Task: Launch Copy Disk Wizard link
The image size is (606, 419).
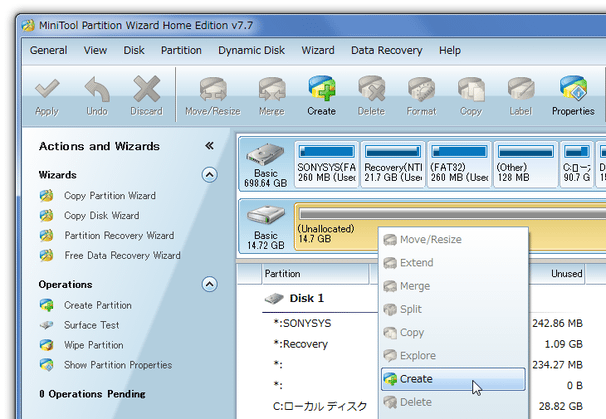Action: coord(102,215)
